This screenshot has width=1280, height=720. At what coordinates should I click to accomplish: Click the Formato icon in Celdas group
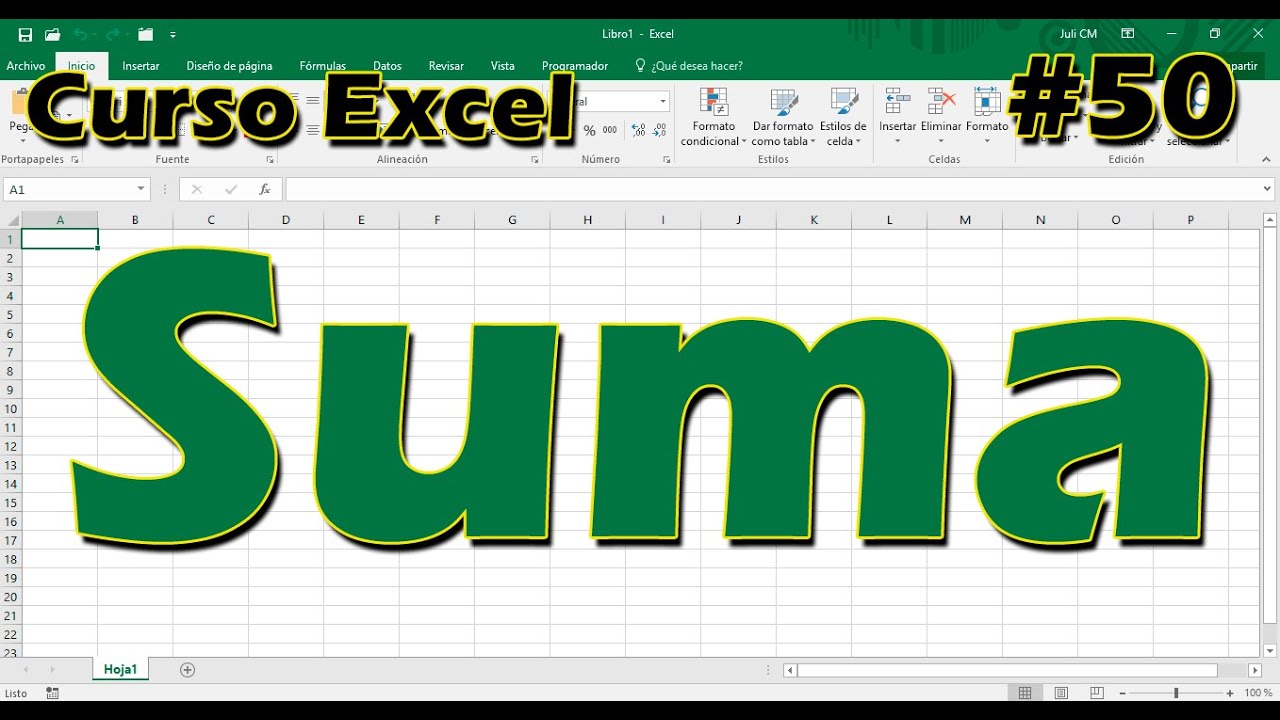[x=987, y=101]
